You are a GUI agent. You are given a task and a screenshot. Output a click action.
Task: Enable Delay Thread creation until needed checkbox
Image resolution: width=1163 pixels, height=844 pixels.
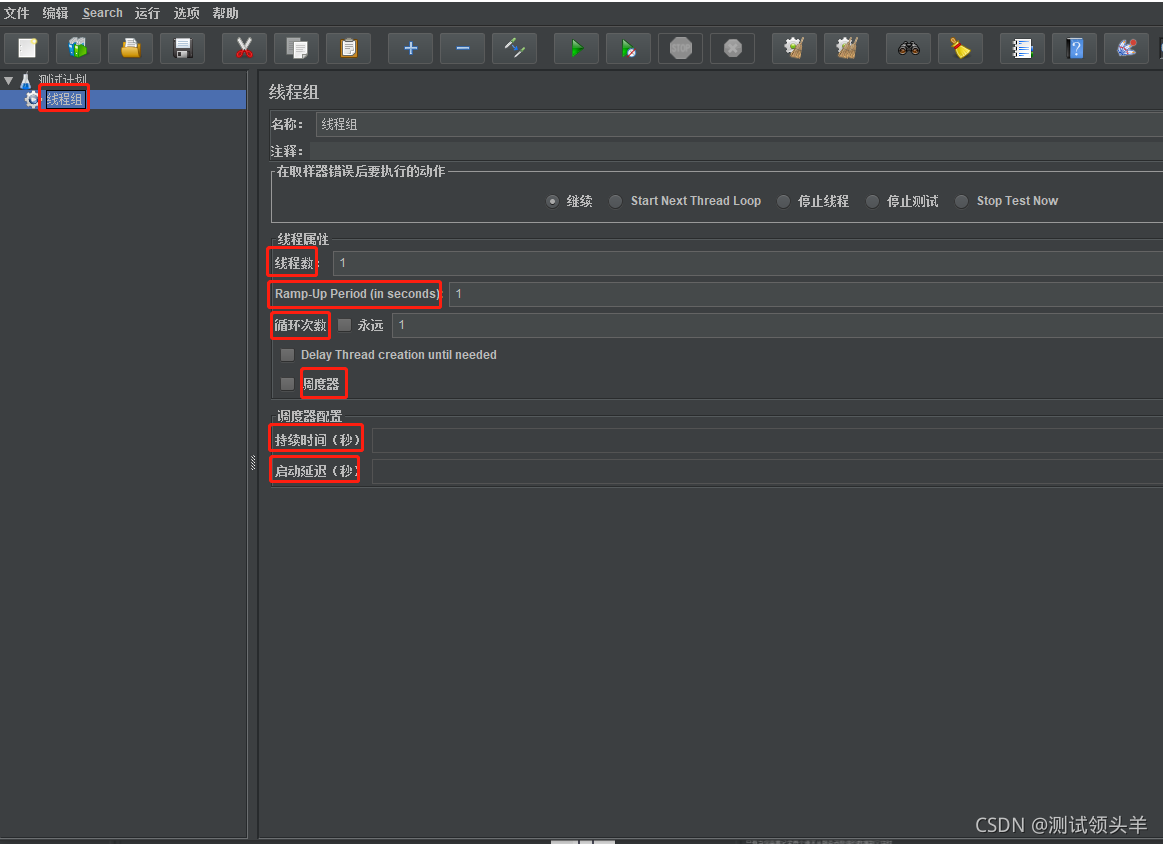(x=287, y=355)
